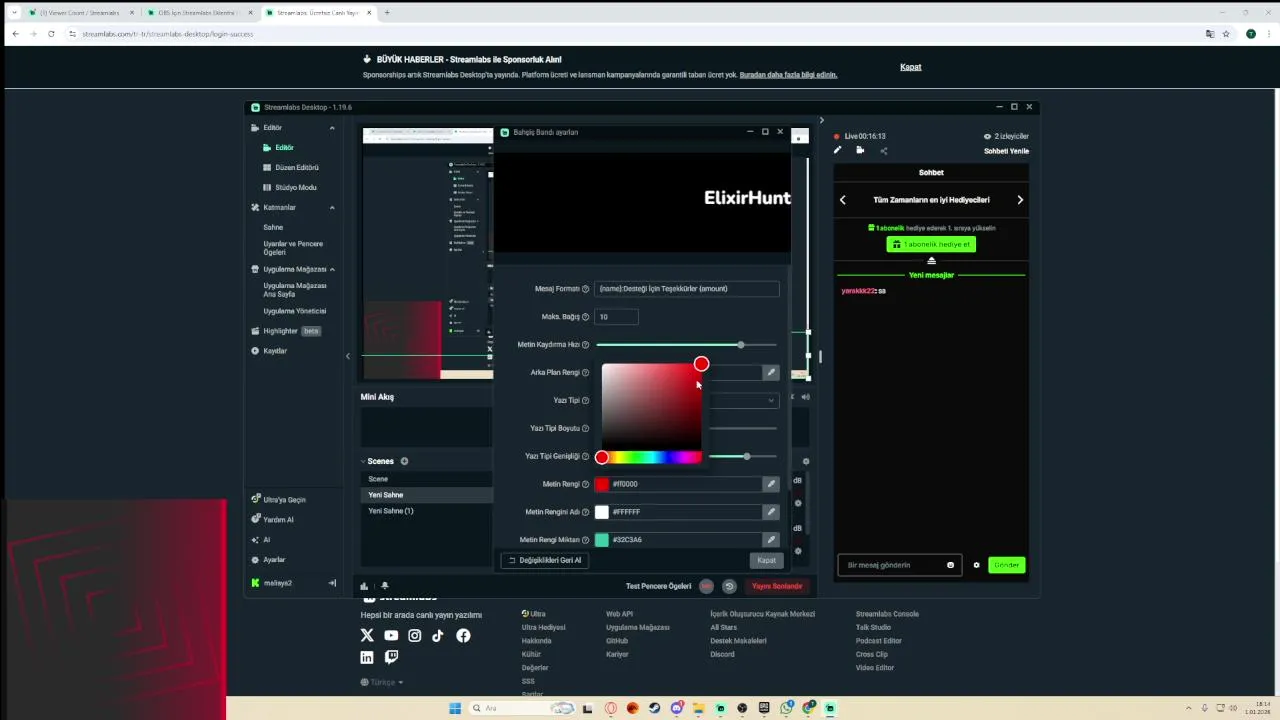Collapse the Editör section in the sidebar
The width and height of the screenshot is (1280, 720).
[x=332, y=128]
